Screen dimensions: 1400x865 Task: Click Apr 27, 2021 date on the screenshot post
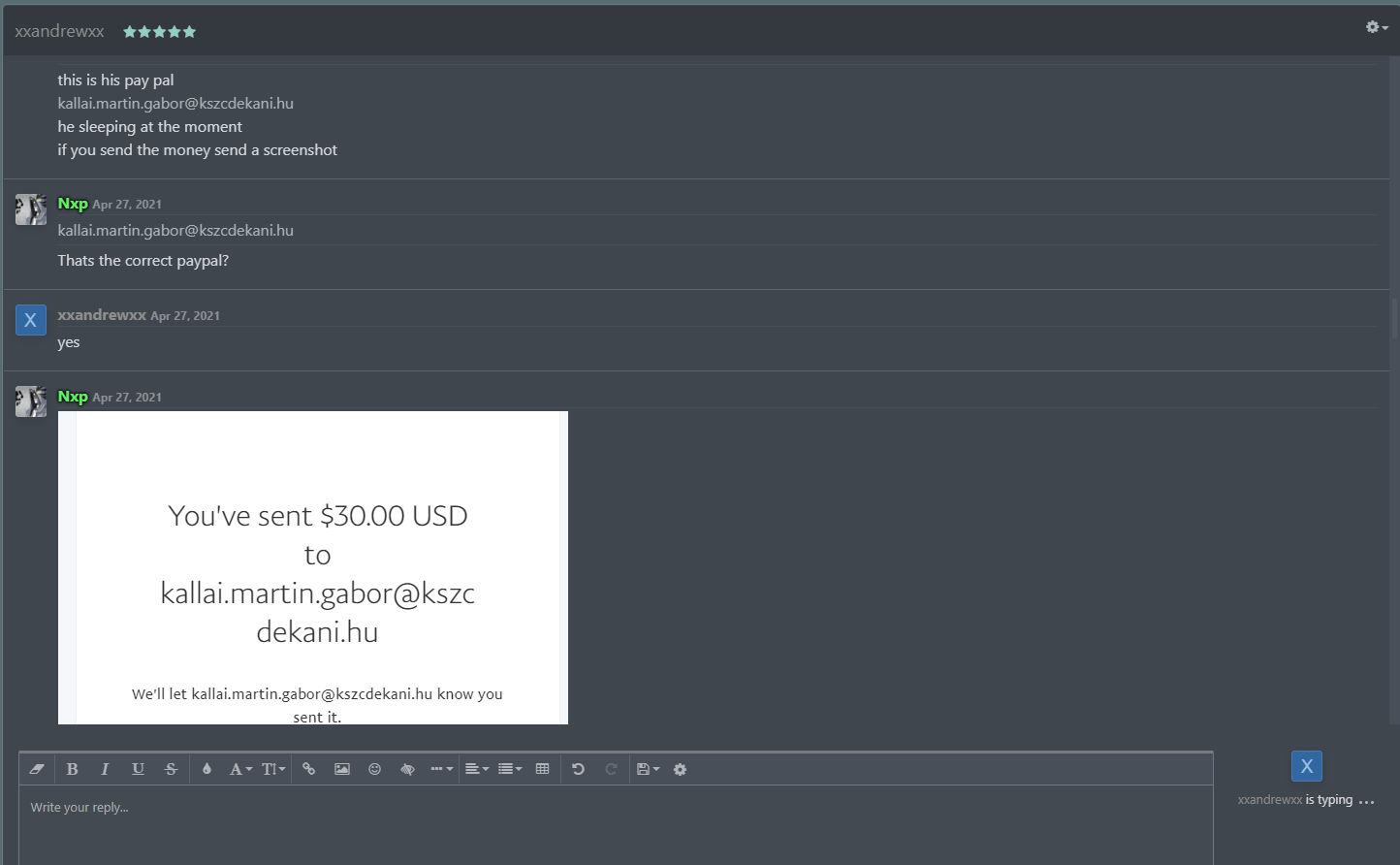pos(127,398)
